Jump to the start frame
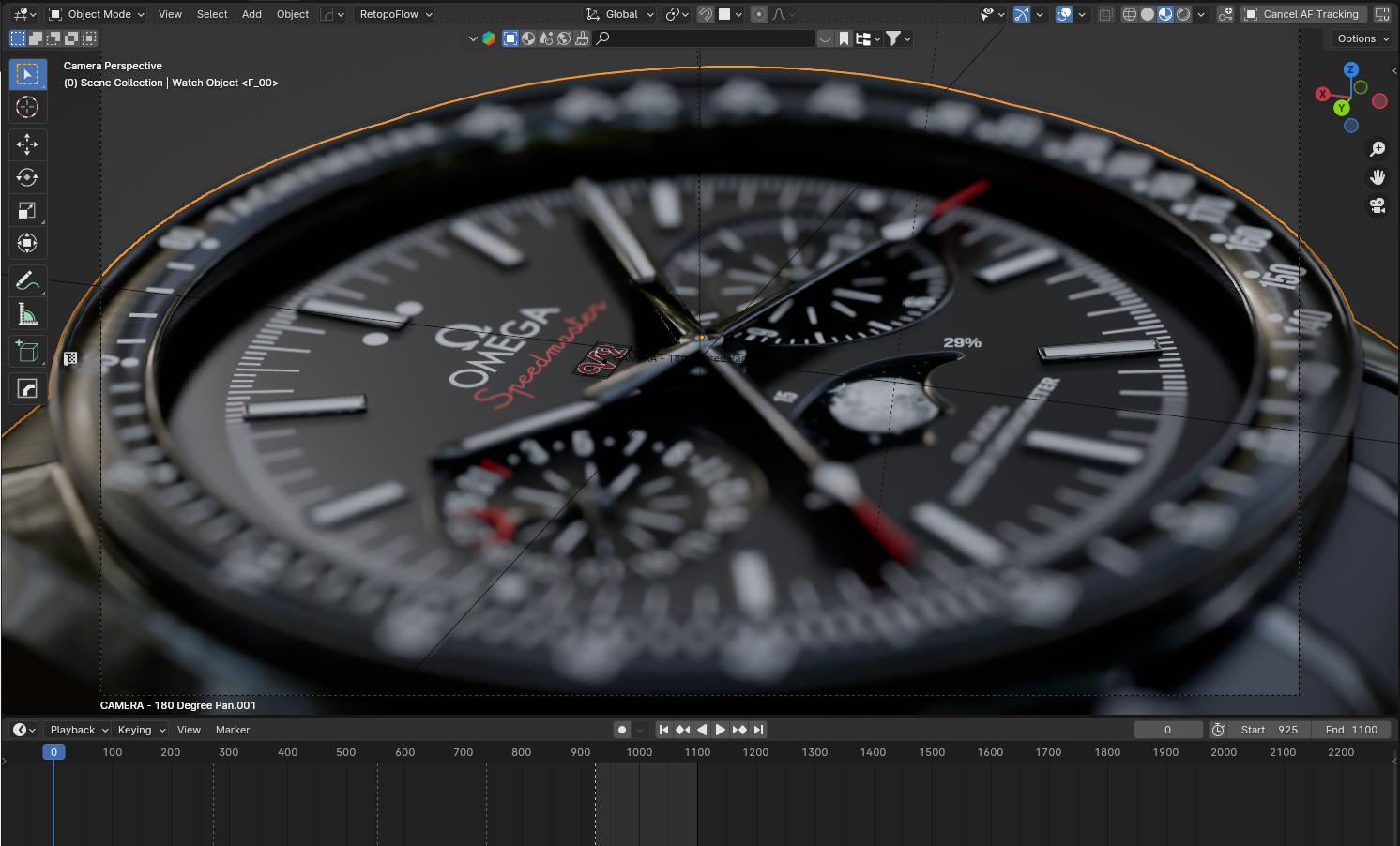The image size is (1400, 846). coord(663,730)
